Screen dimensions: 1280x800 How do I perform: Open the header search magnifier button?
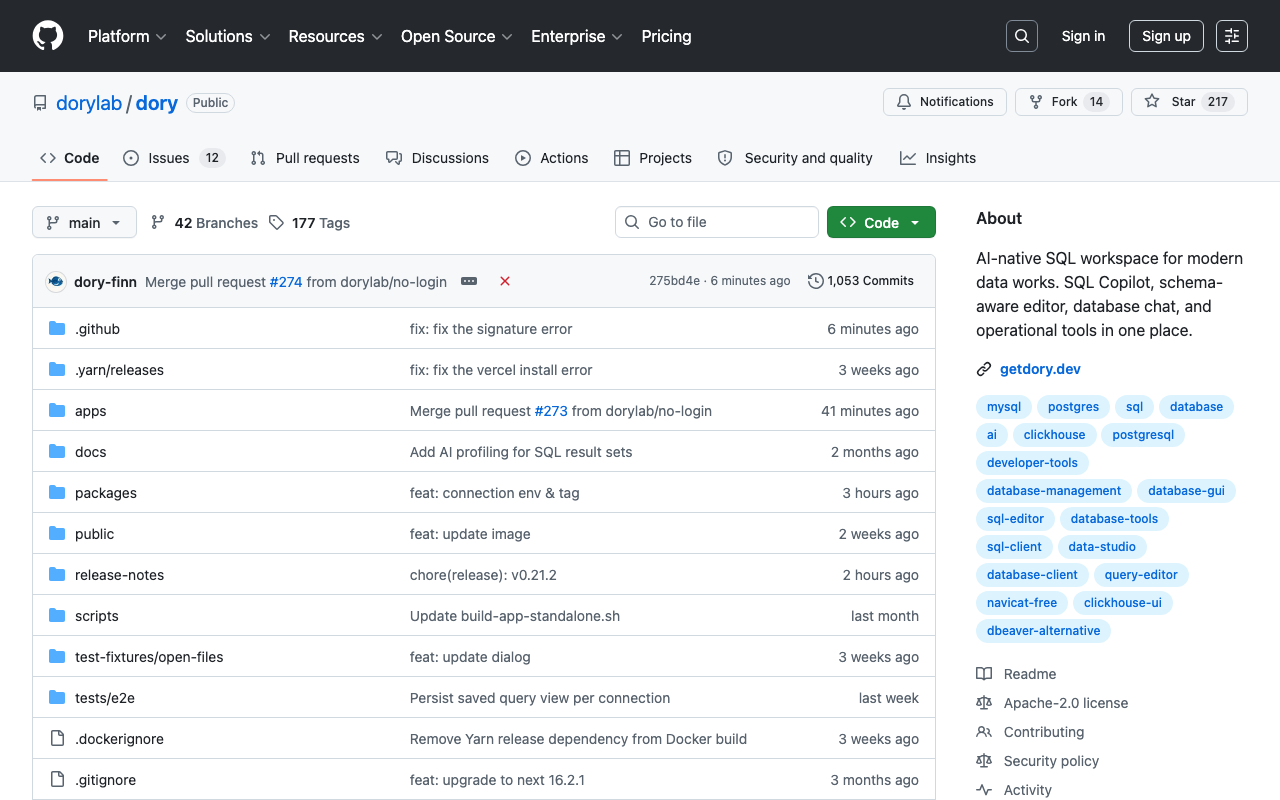click(x=1022, y=36)
